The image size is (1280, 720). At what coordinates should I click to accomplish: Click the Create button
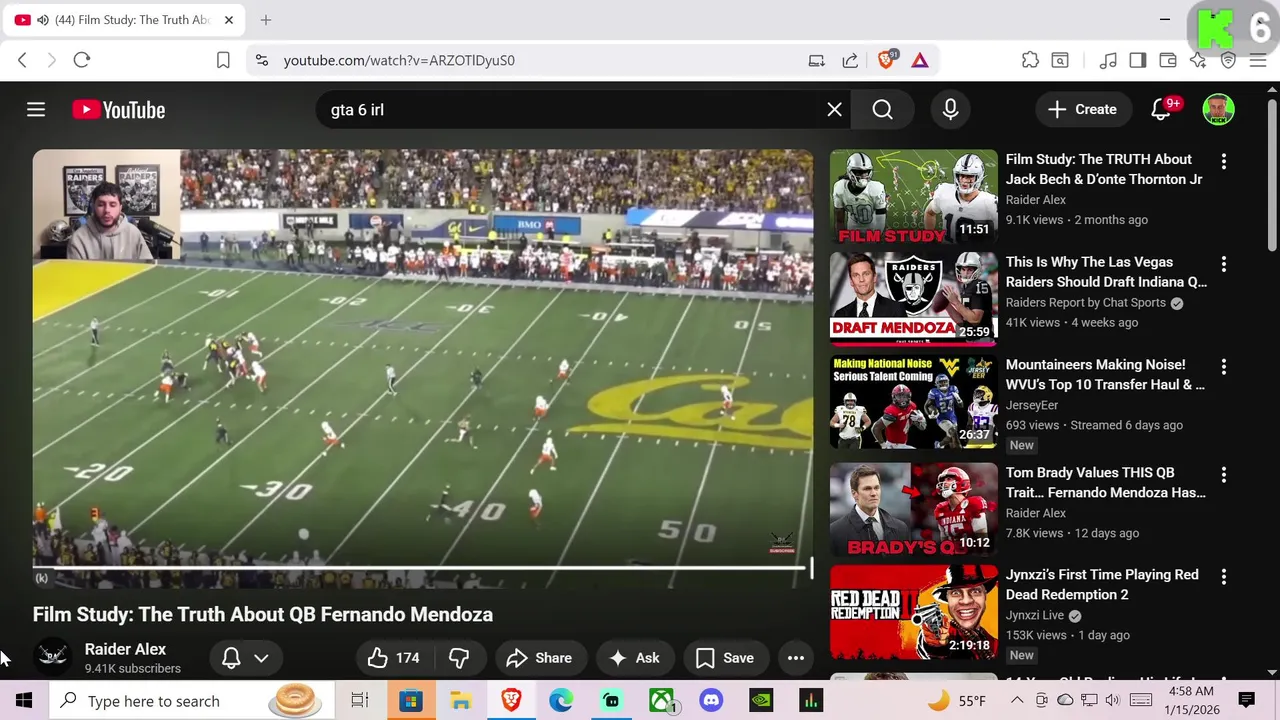pos(1082,110)
